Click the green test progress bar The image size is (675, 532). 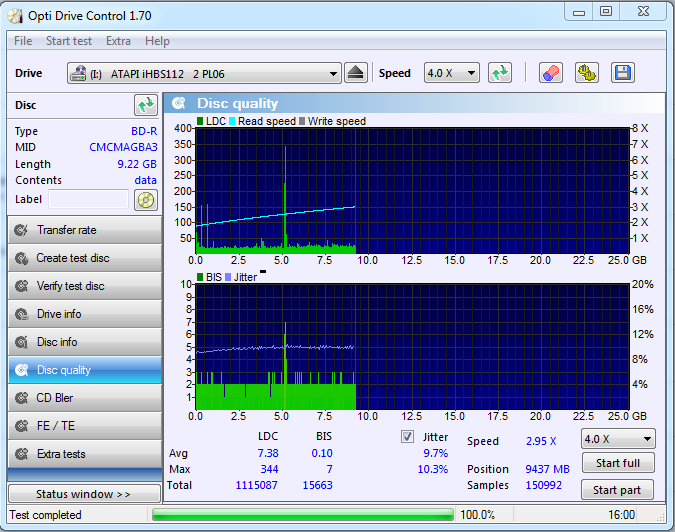click(x=303, y=515)
